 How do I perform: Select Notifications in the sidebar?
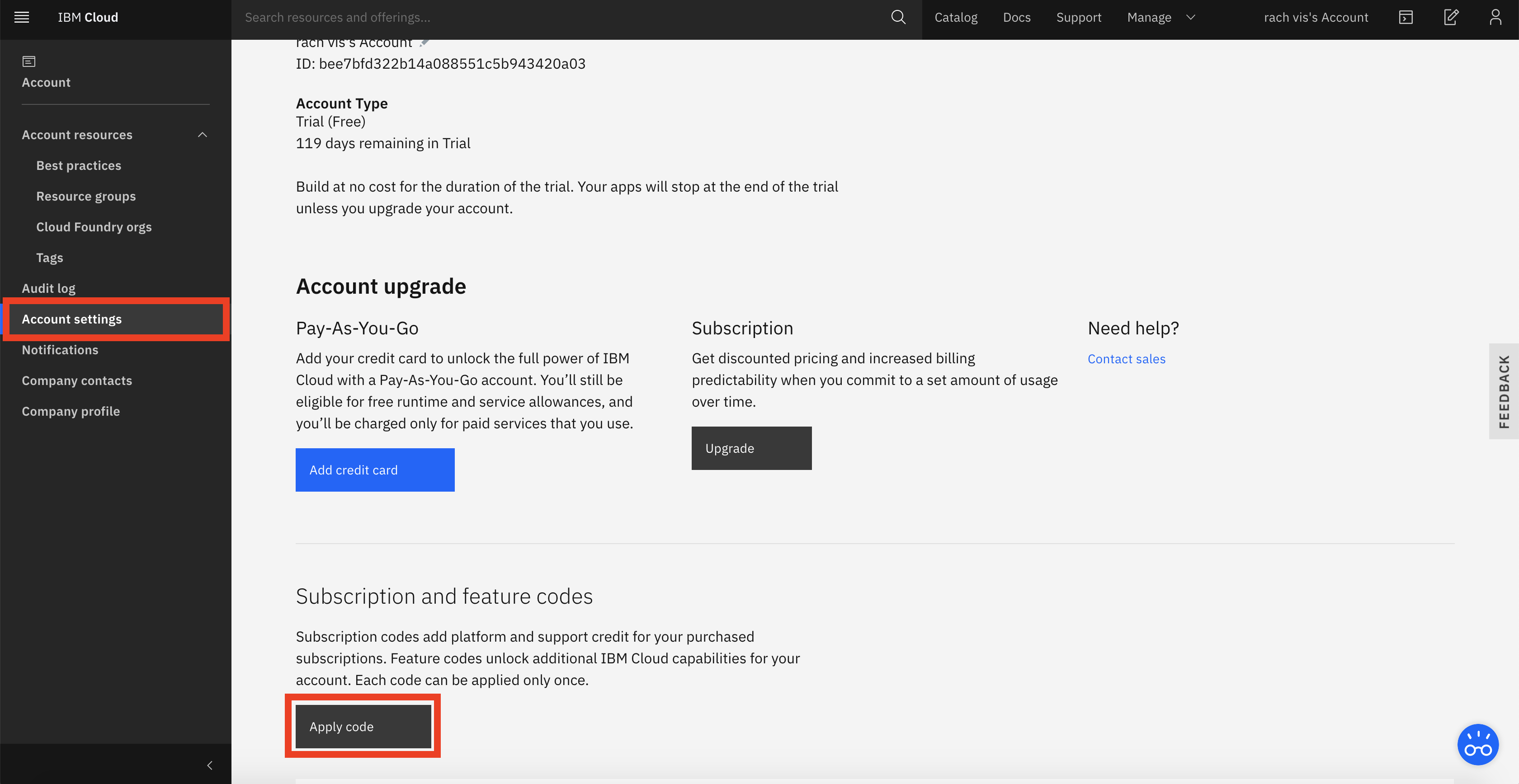point(60,350)
